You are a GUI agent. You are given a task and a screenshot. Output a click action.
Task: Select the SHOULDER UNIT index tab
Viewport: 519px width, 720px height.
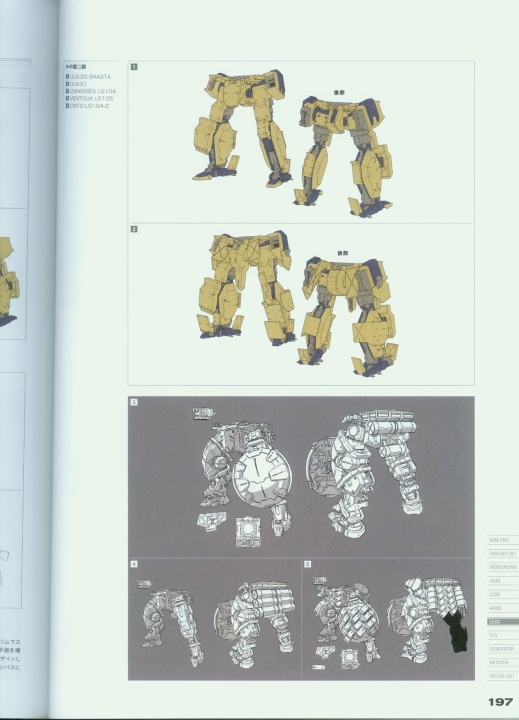click(502, 554)
